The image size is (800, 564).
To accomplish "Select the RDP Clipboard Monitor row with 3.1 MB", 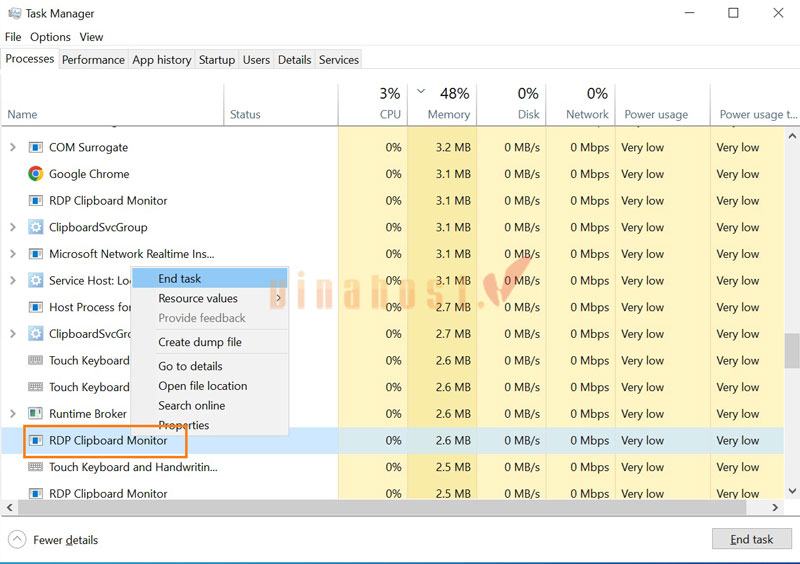I will pyautogui.click(x=392, y=201).
